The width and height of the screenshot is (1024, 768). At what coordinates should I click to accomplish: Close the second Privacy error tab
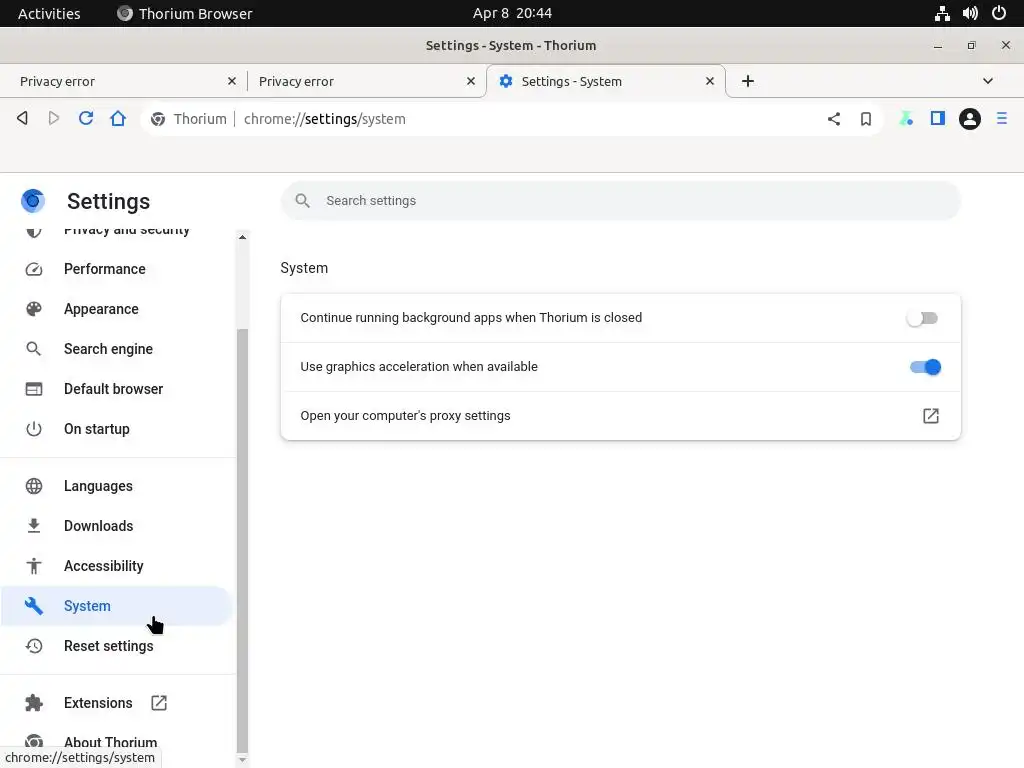click(x=471, y=81)
